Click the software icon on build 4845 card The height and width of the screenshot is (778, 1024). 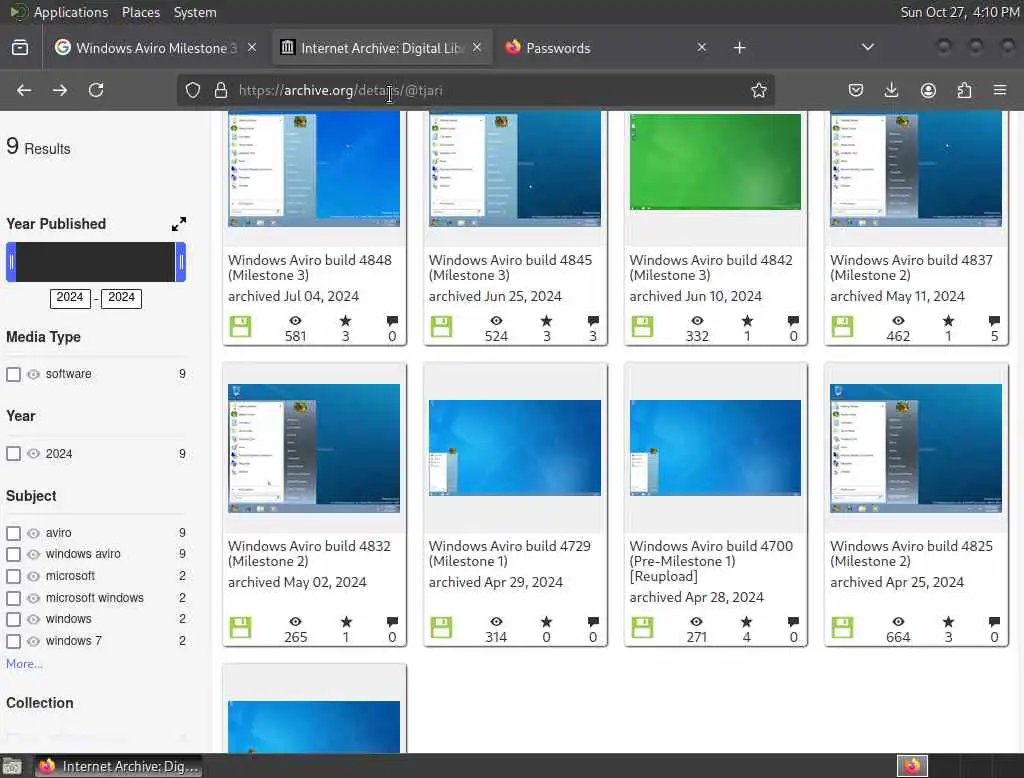[441, 326]
